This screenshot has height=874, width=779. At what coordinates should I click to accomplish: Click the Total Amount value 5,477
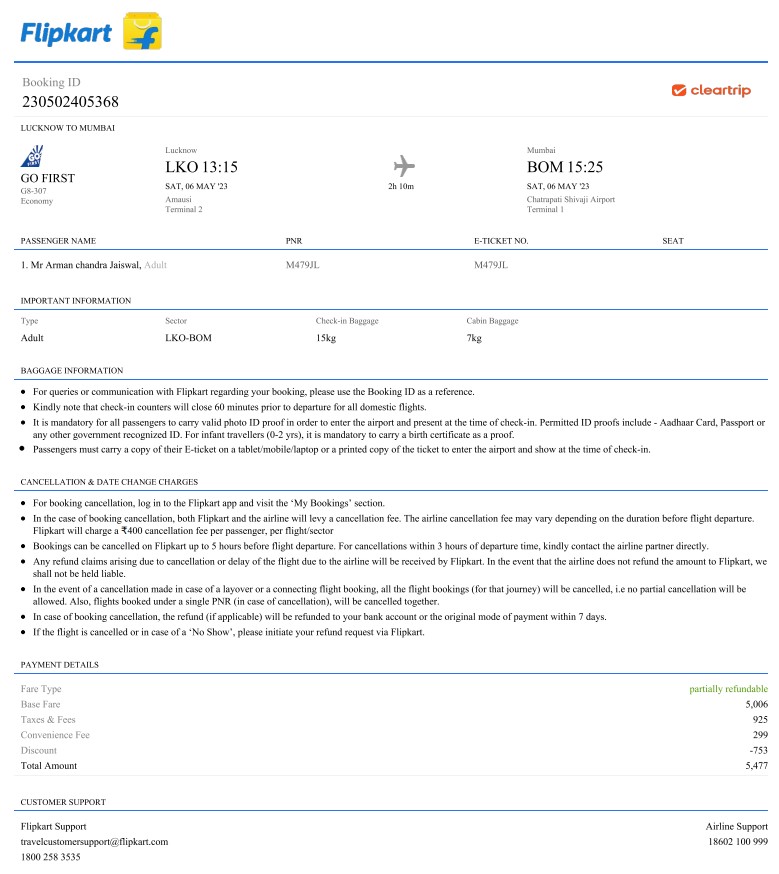[x=756, y=765]
